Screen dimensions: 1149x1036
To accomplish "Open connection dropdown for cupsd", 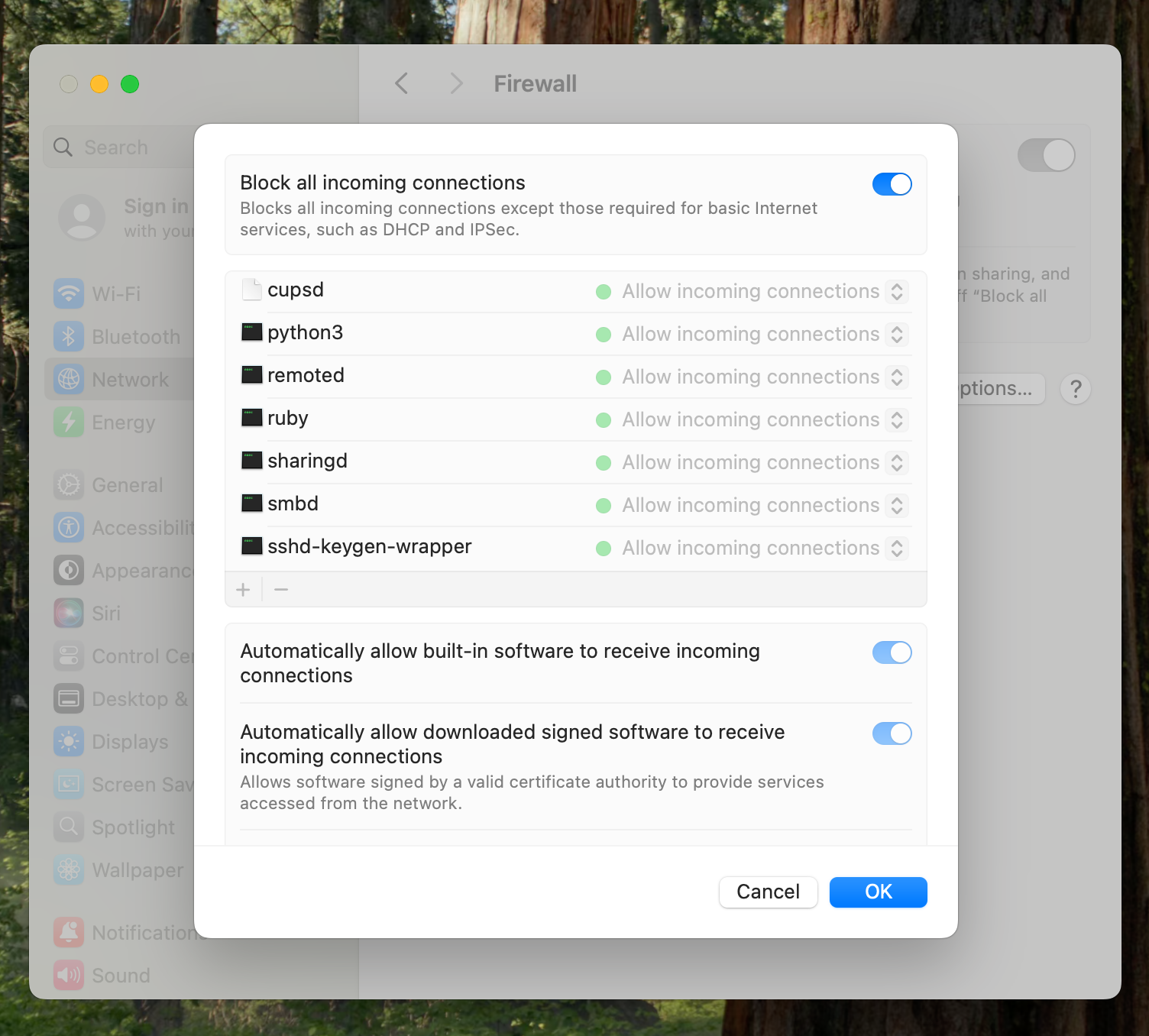I will coord(897,291).
